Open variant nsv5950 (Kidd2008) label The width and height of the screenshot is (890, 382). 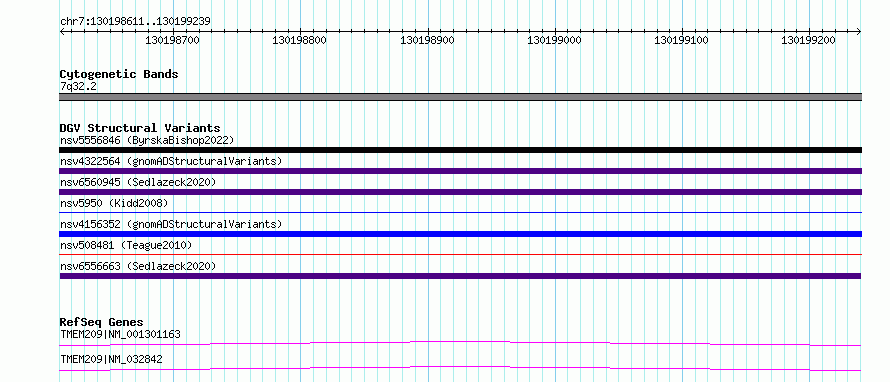(x=114, y=203)
